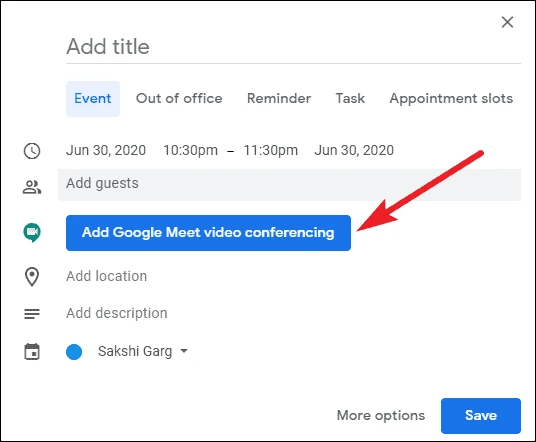Select the Task tab

(x=350, y=98)
